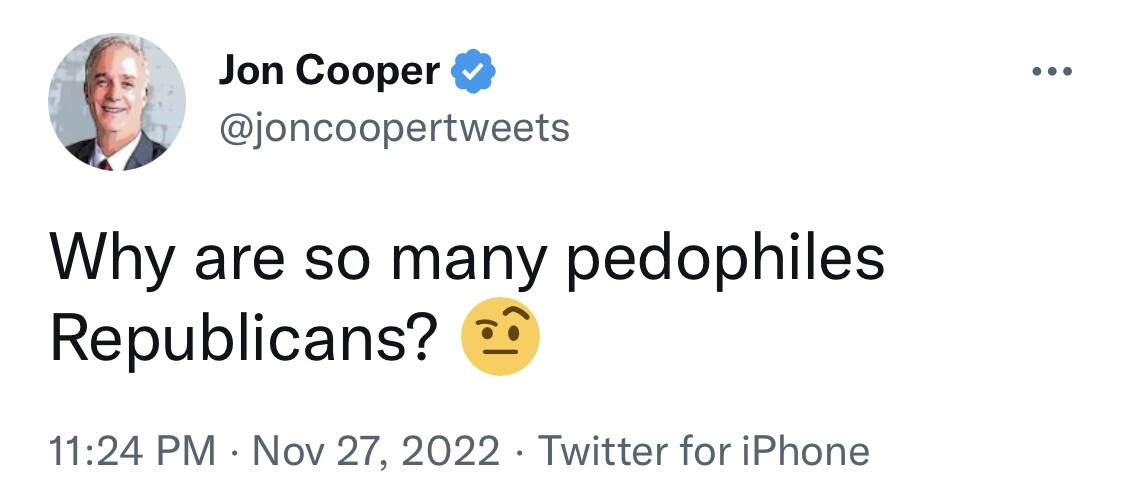Click the red tie in the avatar
Image resolution: width=1125 pixels, height=485 pixels.
(x=106, y=164)
